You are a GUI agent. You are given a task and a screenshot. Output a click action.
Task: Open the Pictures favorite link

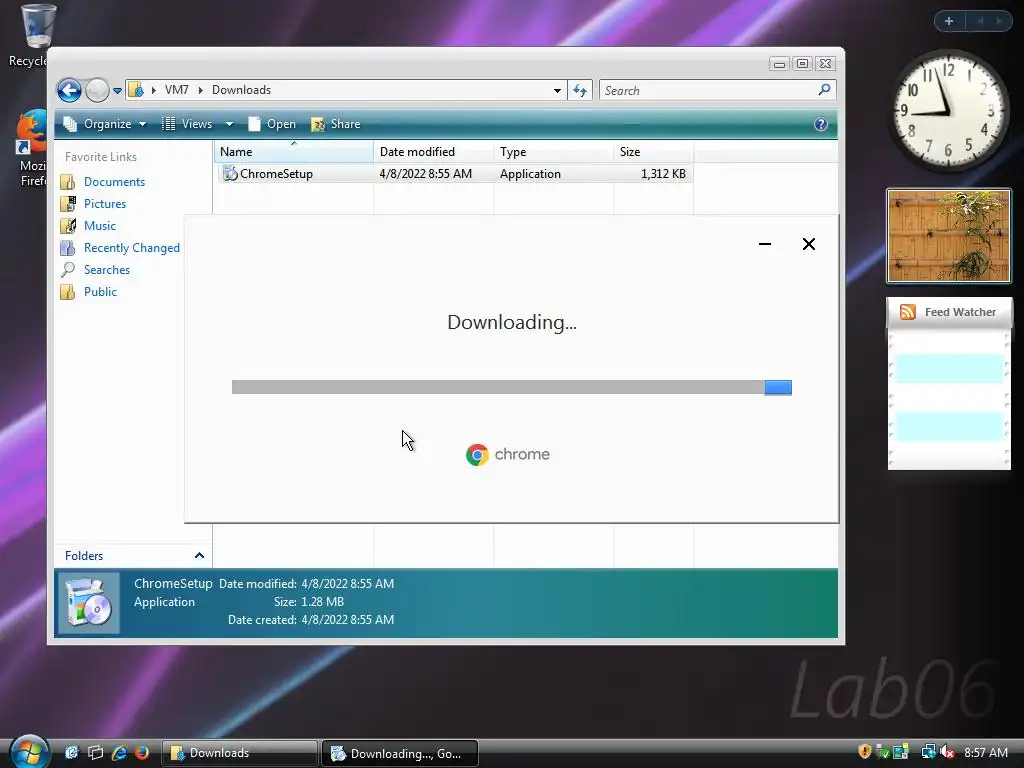click(x=104, y=204)
